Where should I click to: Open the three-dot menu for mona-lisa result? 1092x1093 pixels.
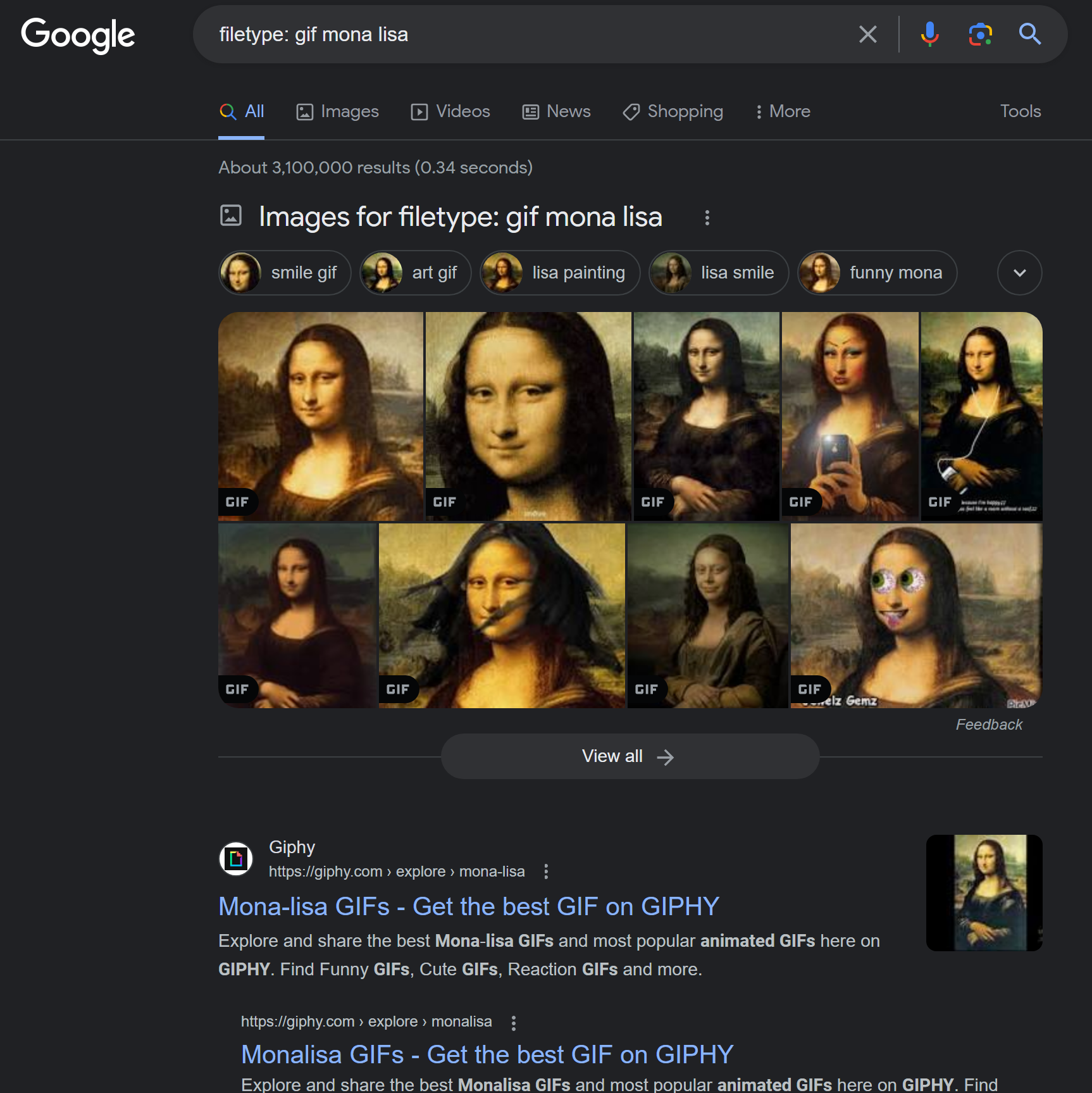tap(546, 871)
